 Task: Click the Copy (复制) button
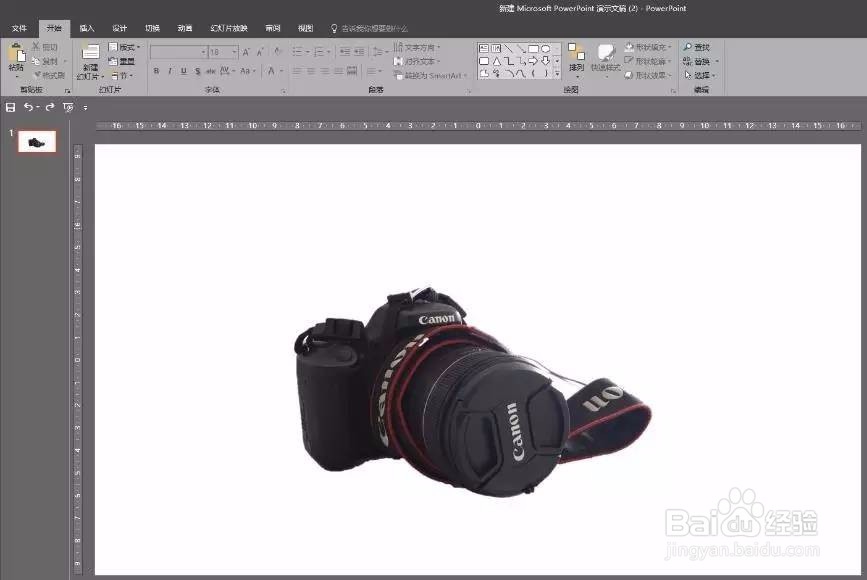tap(45, 61)
